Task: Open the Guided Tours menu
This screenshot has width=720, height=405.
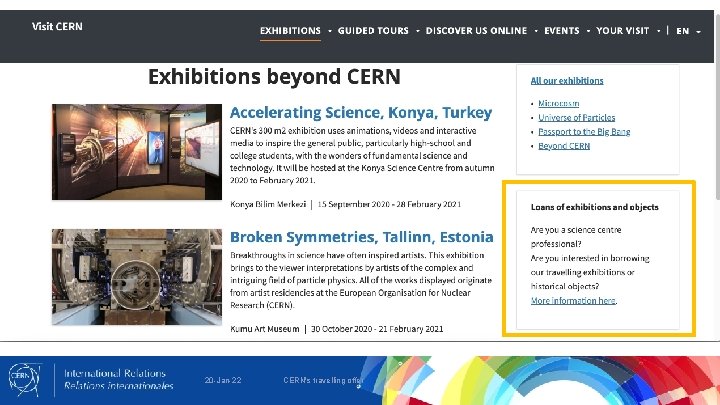Action: [373, 31]
